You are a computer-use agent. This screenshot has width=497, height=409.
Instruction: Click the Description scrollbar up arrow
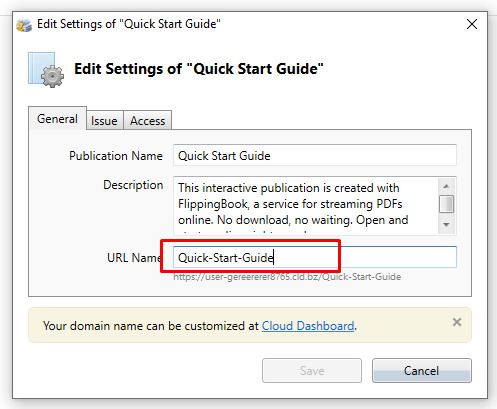click(x=446, y=186)
